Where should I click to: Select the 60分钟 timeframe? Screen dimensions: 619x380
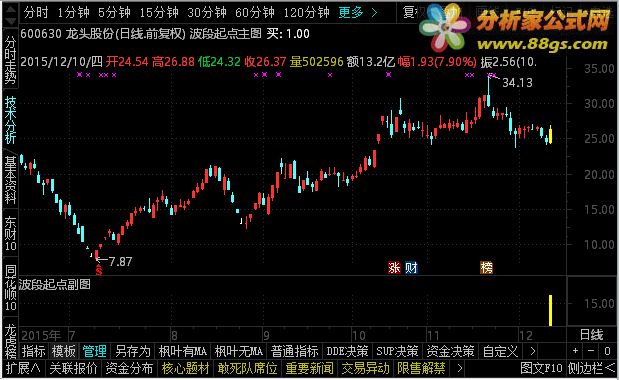point(255,13)
